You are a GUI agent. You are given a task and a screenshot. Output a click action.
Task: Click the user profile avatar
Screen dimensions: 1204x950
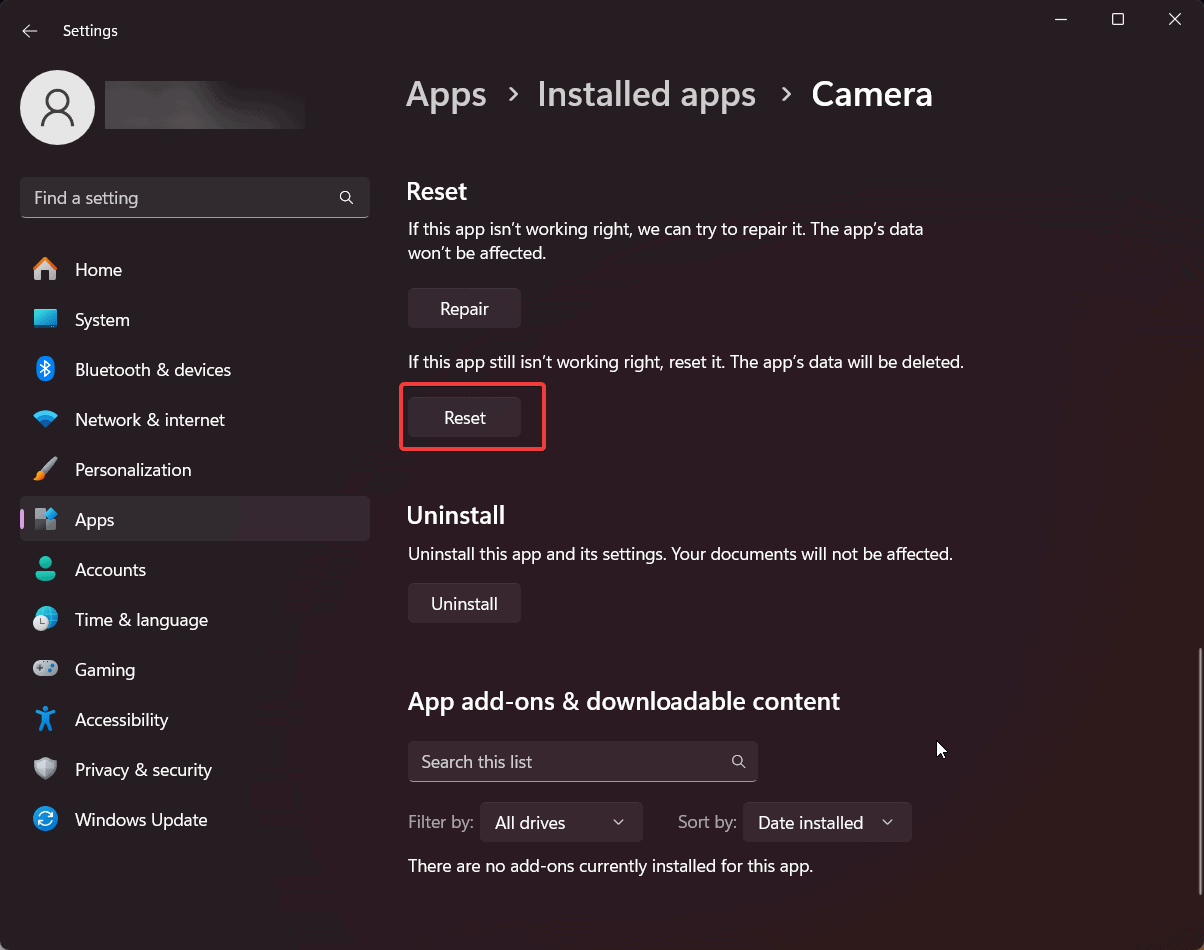tap(58, 107)
